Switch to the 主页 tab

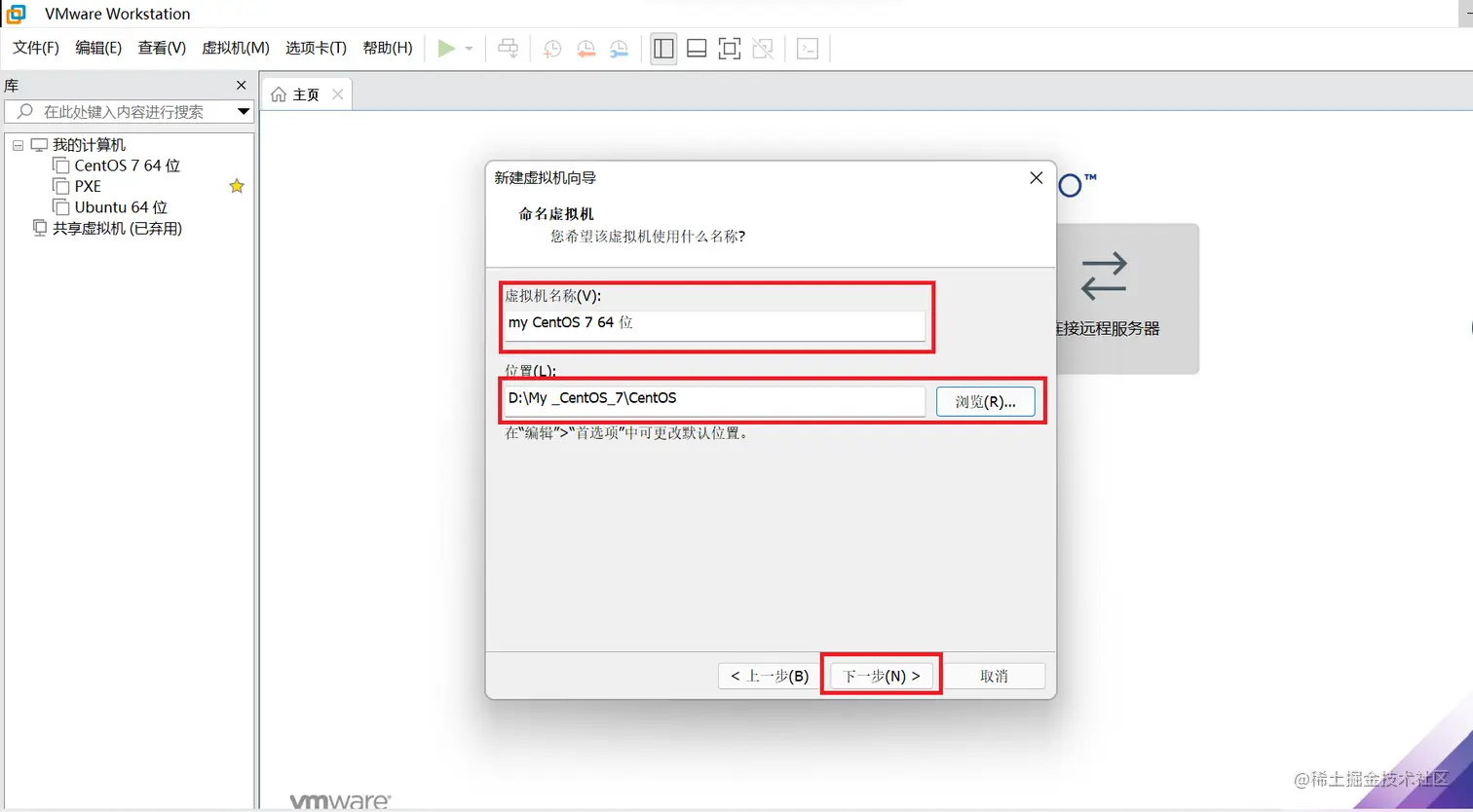(x=306, y=94)
